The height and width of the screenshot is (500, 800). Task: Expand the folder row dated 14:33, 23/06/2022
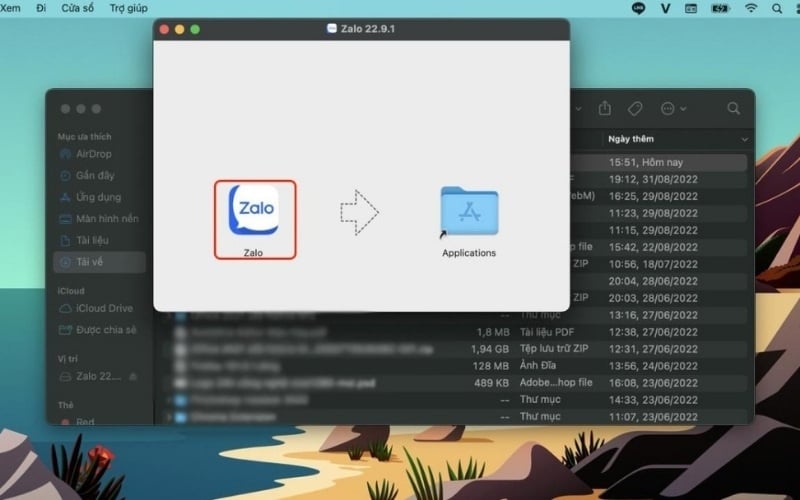pos(168,400)
